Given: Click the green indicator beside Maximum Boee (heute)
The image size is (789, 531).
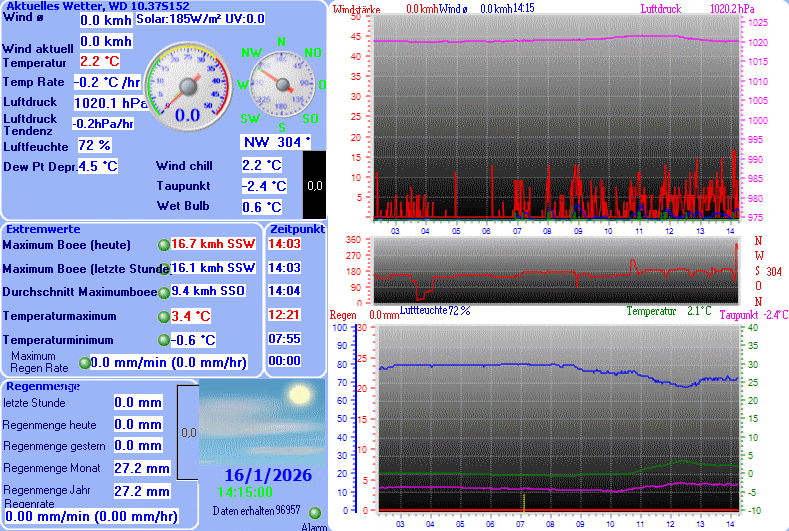Looking at the screenshot, I should pyautogui.click(x=164, y=245).
